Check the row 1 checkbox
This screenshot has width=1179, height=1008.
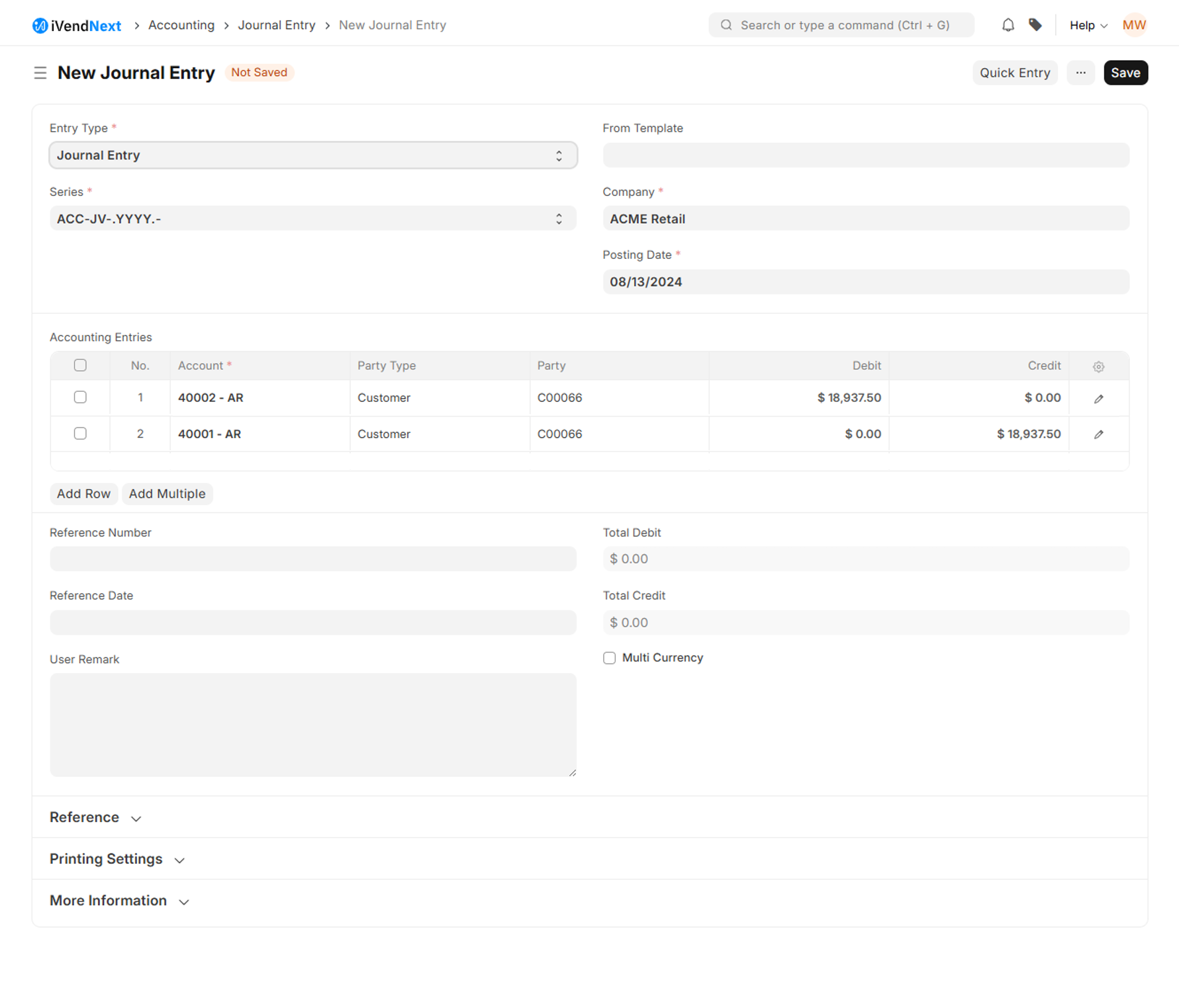click(x=80, y=397)
